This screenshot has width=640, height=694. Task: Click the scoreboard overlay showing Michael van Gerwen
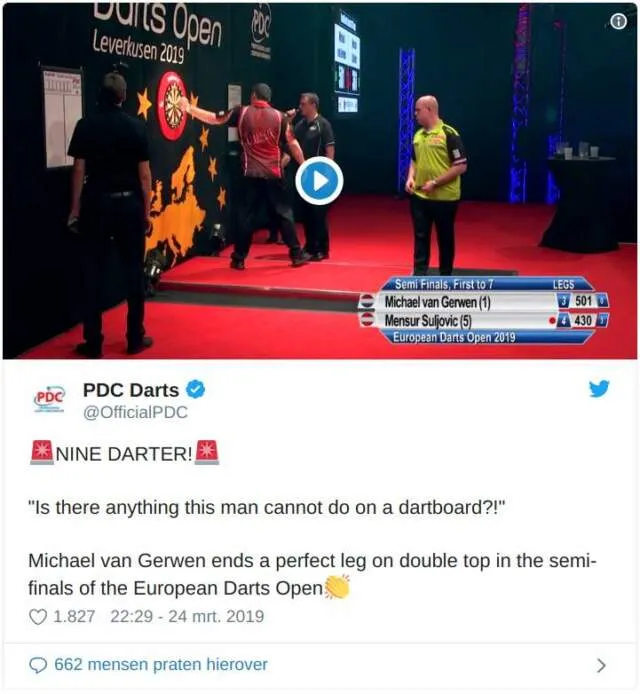(x=484, y=311)
